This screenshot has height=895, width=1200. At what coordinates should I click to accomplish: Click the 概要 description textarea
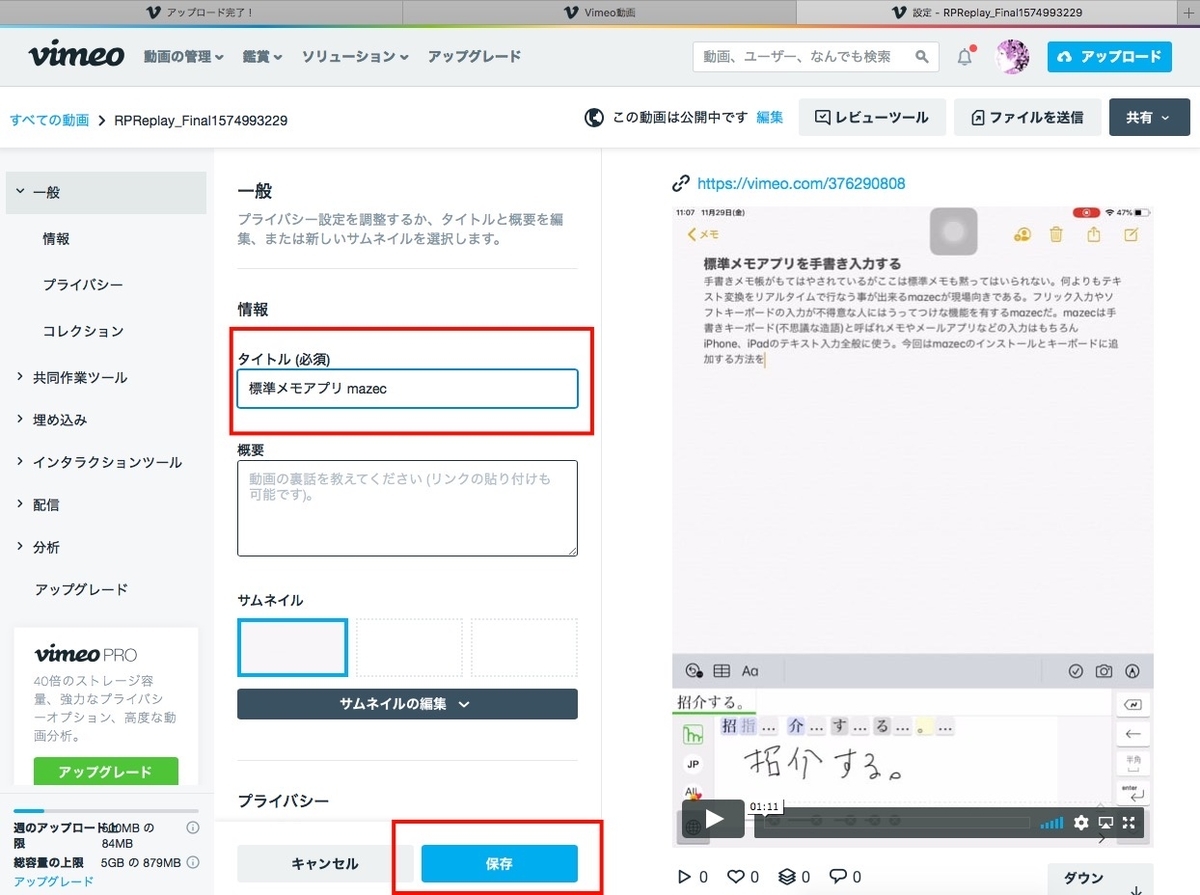pos(407,508)
